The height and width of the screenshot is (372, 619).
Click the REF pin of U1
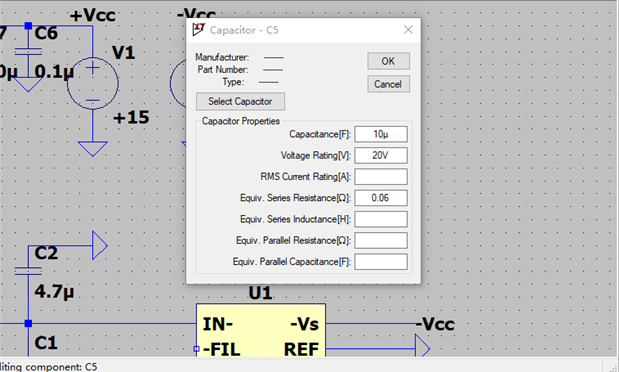tap(301, 349)
